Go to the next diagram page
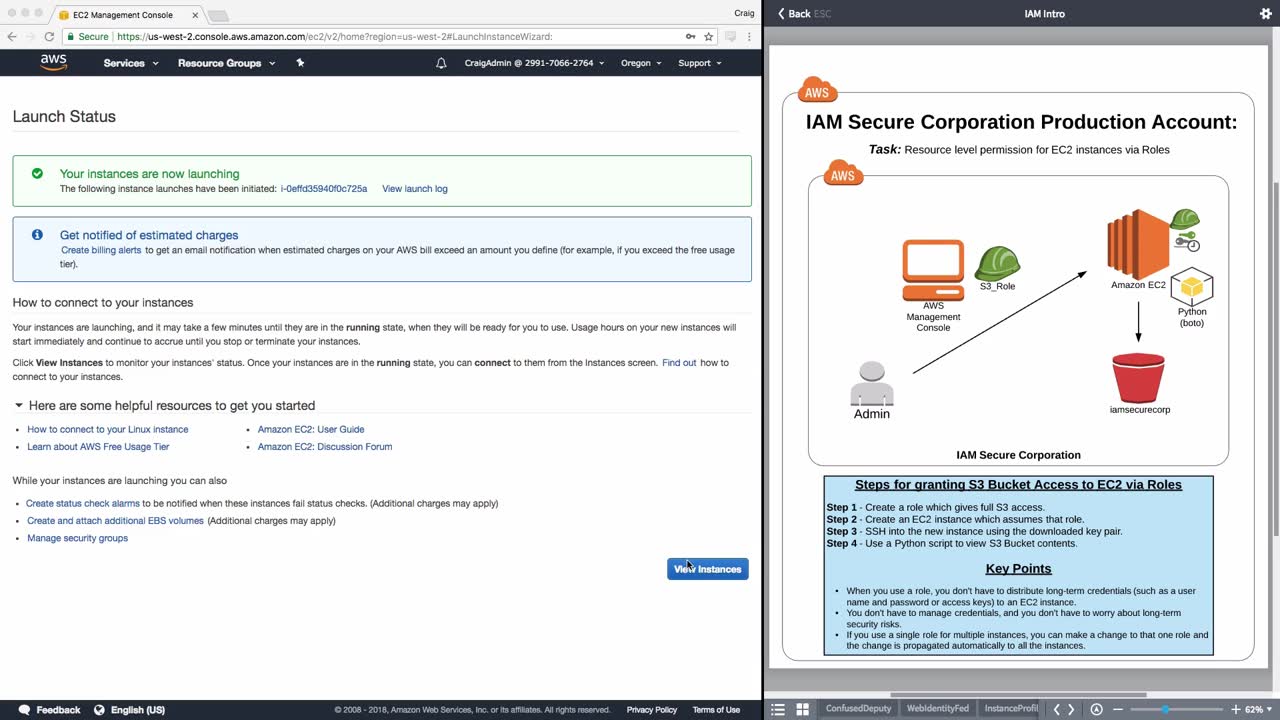 click(1072, 709)
